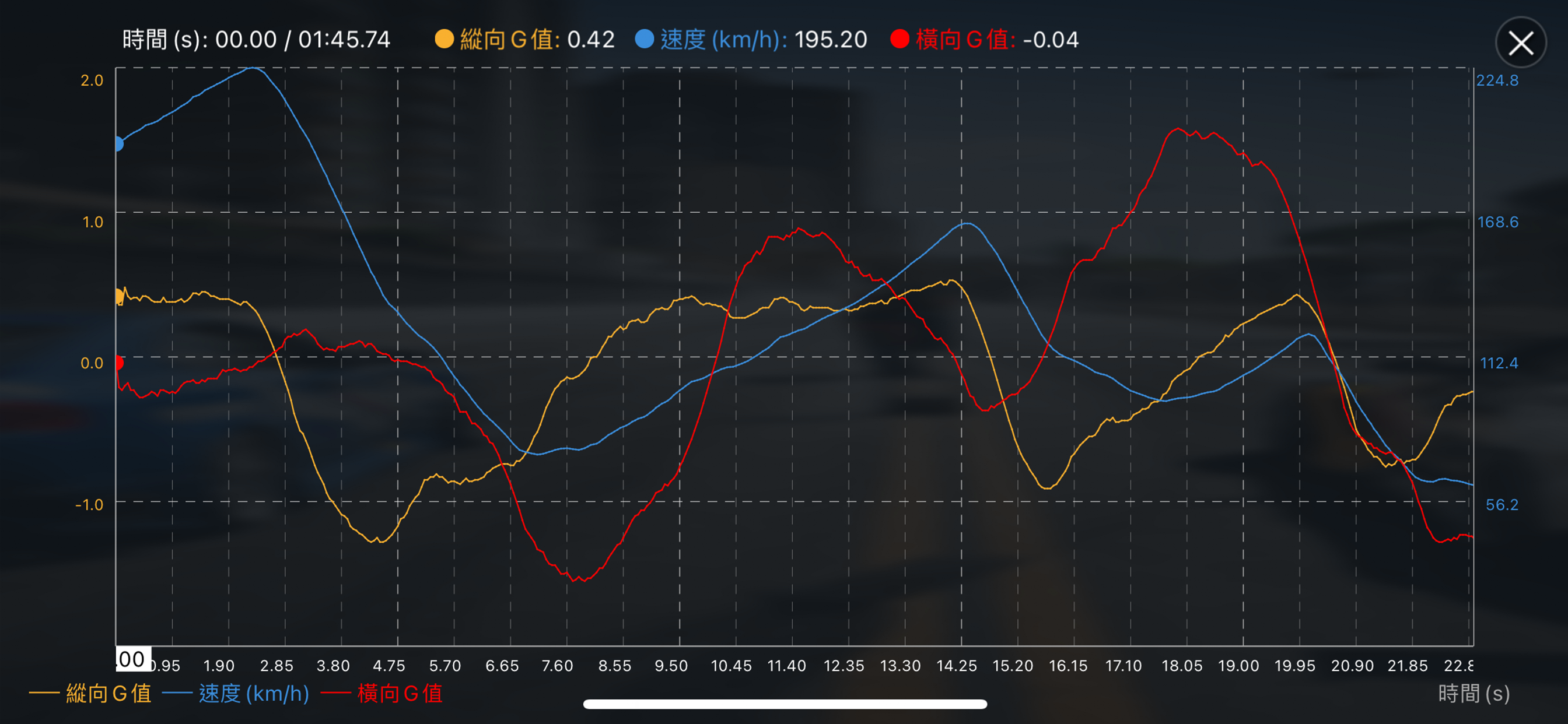Click the 9.50 tick on time axis

[x=671, y=666]
